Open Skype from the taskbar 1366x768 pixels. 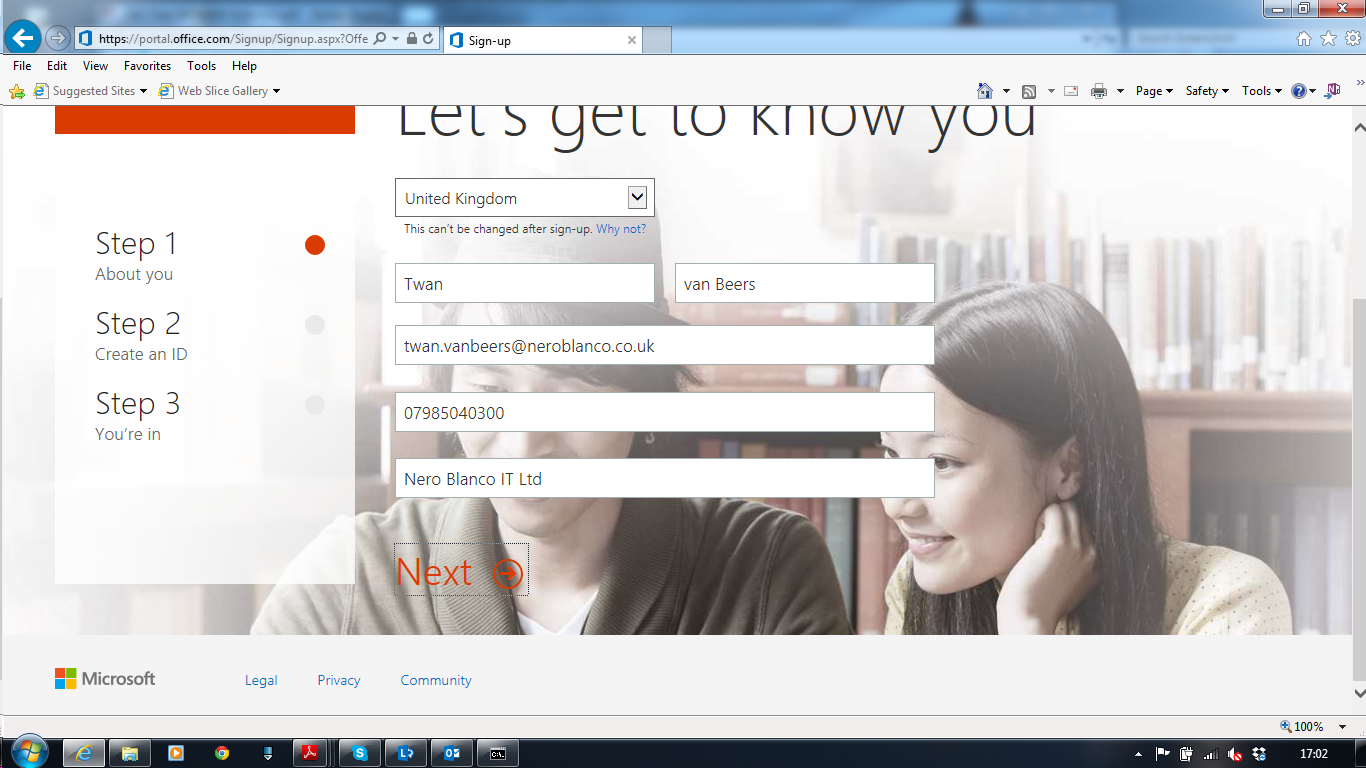[360, 753]
